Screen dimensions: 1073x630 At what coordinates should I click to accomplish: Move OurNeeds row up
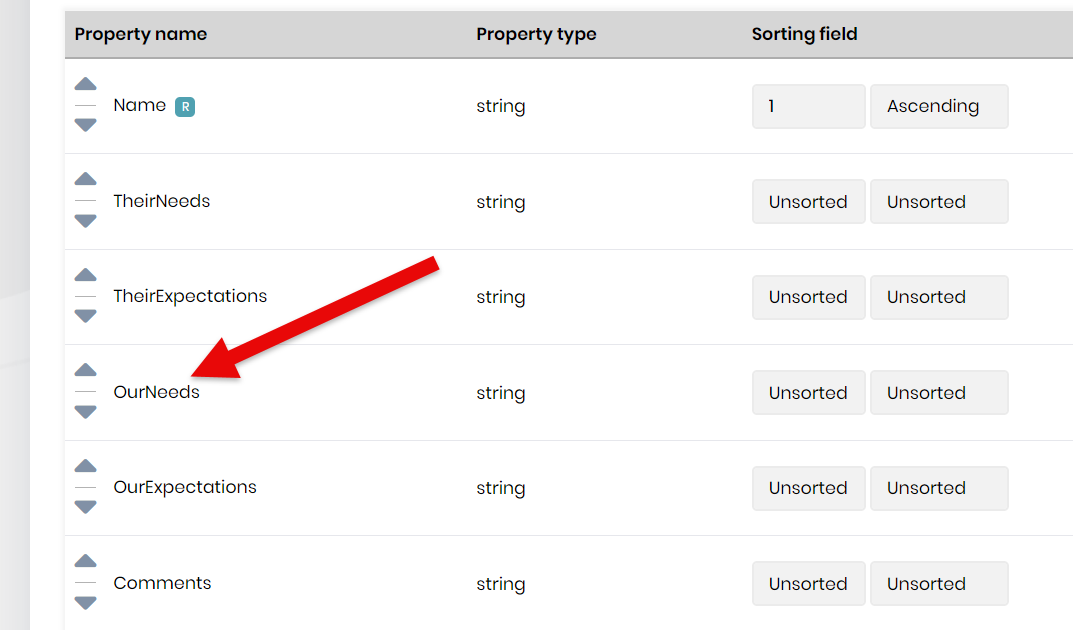pos(86,371)
